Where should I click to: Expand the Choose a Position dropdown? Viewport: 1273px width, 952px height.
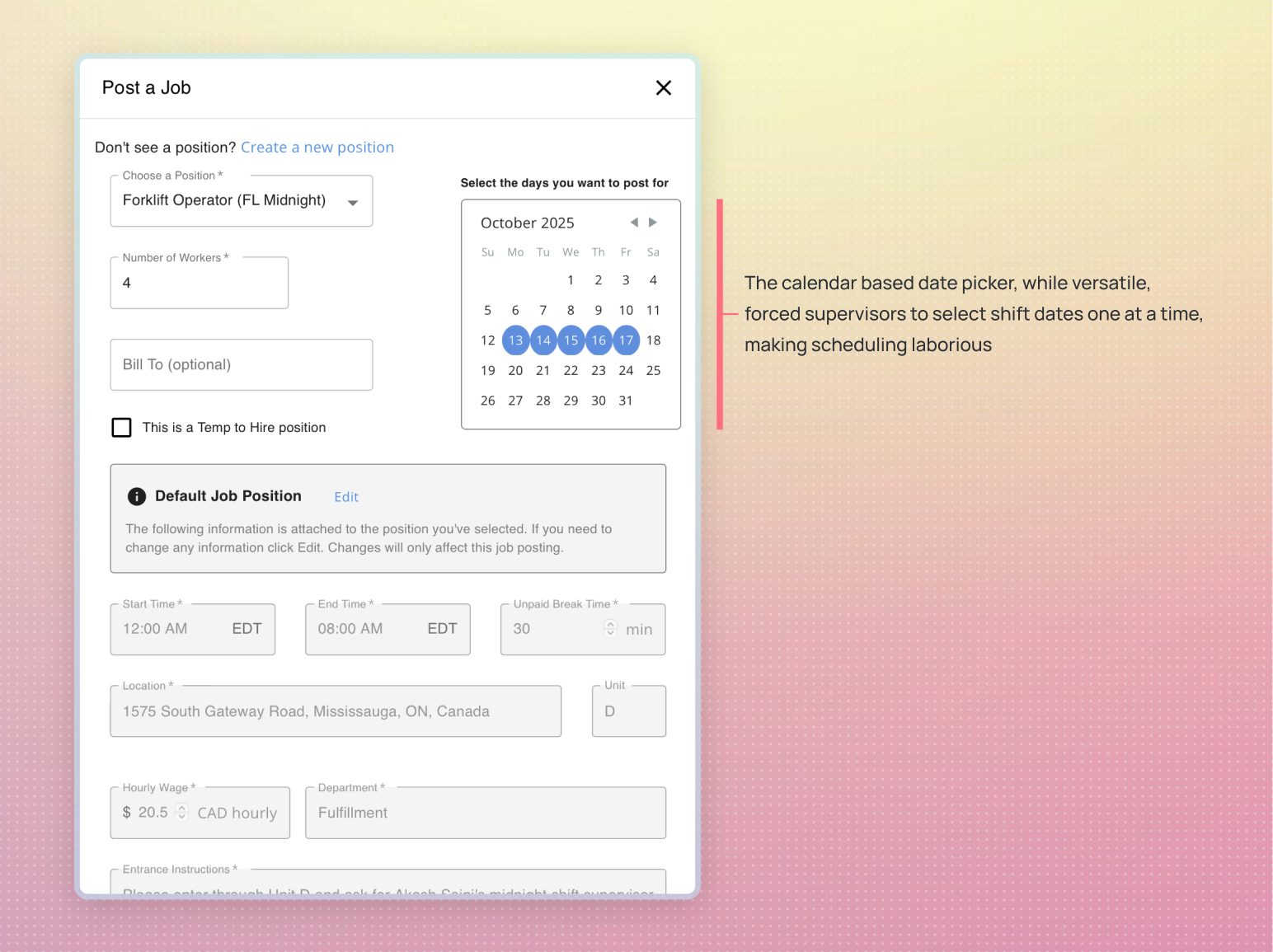click(242, 201)
